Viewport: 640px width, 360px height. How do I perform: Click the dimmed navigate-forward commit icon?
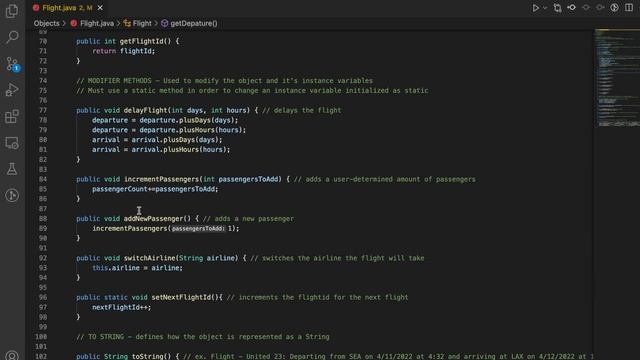pos(600,8)
